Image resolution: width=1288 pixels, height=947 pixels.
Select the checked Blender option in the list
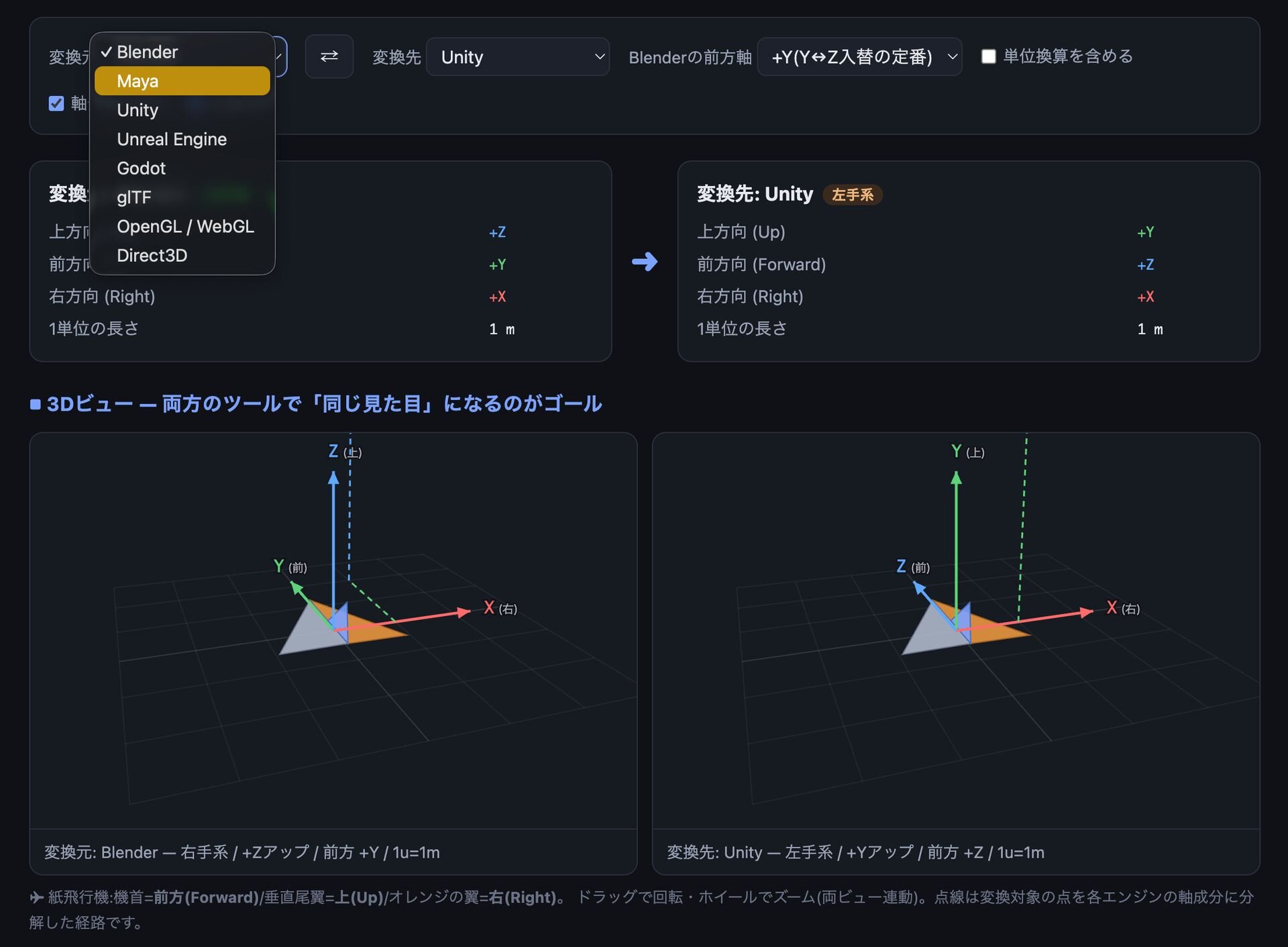pos(182,52)
